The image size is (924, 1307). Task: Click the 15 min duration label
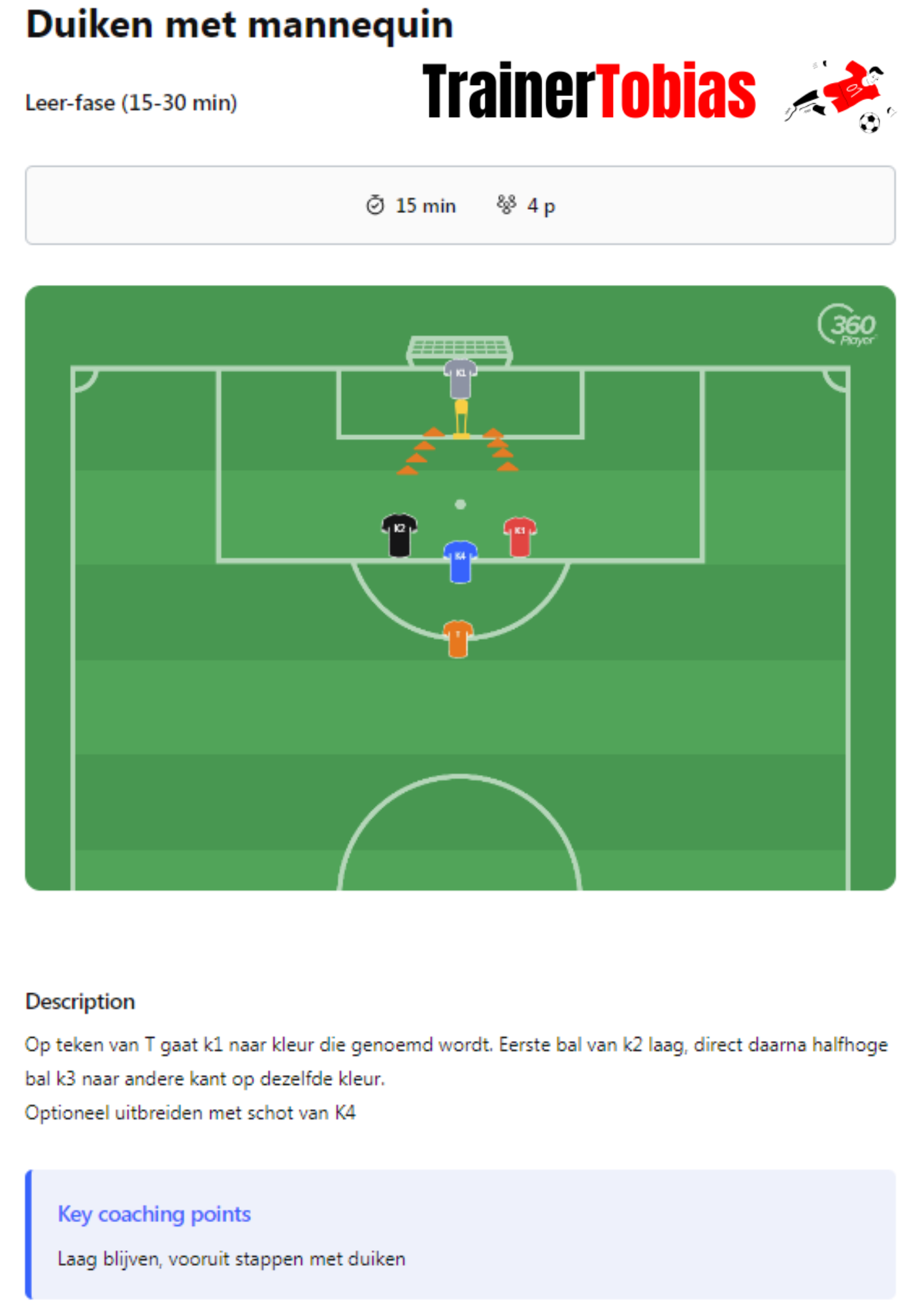(425, 206)
